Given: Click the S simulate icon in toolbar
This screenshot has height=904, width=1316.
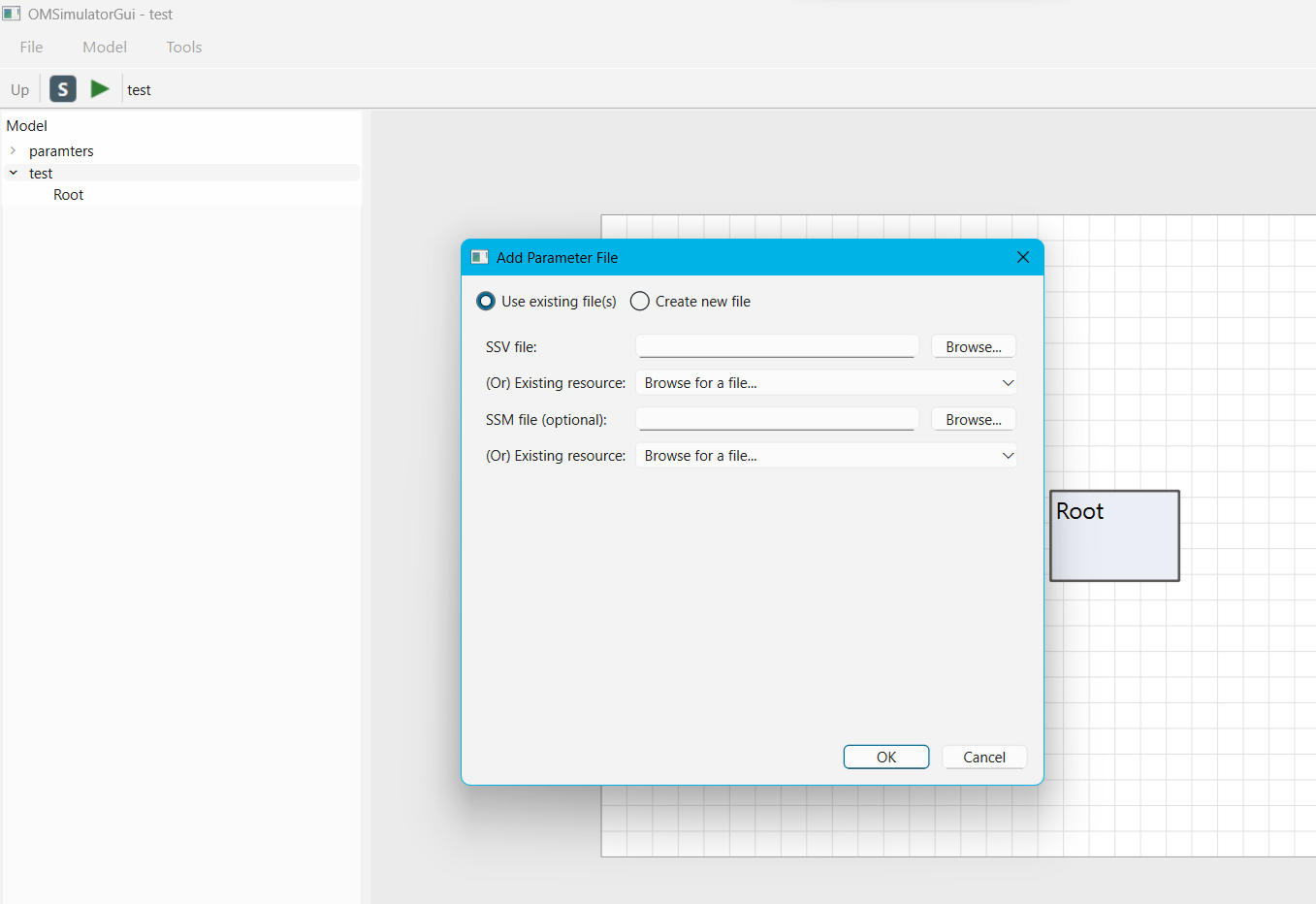Looking at the screenshot, I should [x=63, y=89].
